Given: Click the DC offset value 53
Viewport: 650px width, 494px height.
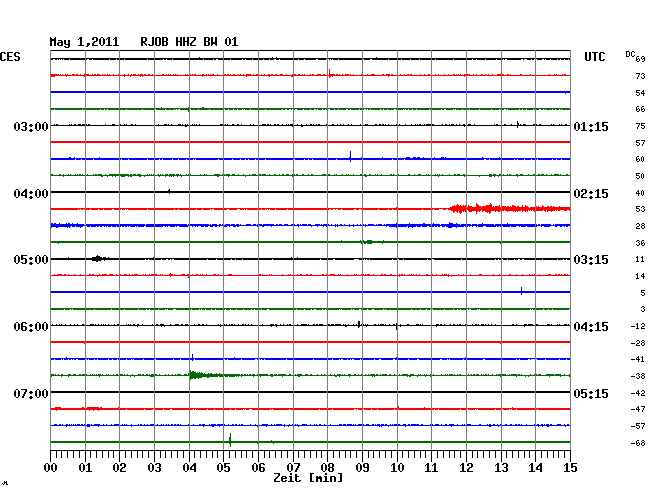Looking at the screenshot, I should coord(640,209).
